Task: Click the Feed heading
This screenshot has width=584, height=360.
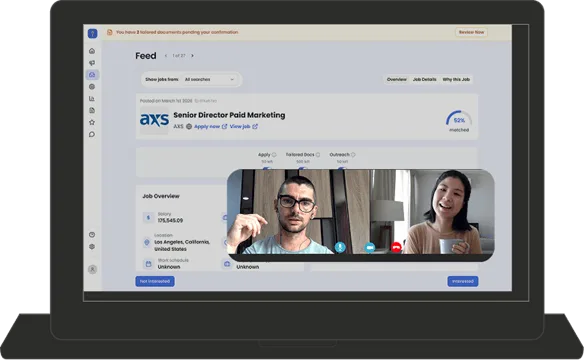Action: [146, 56]
